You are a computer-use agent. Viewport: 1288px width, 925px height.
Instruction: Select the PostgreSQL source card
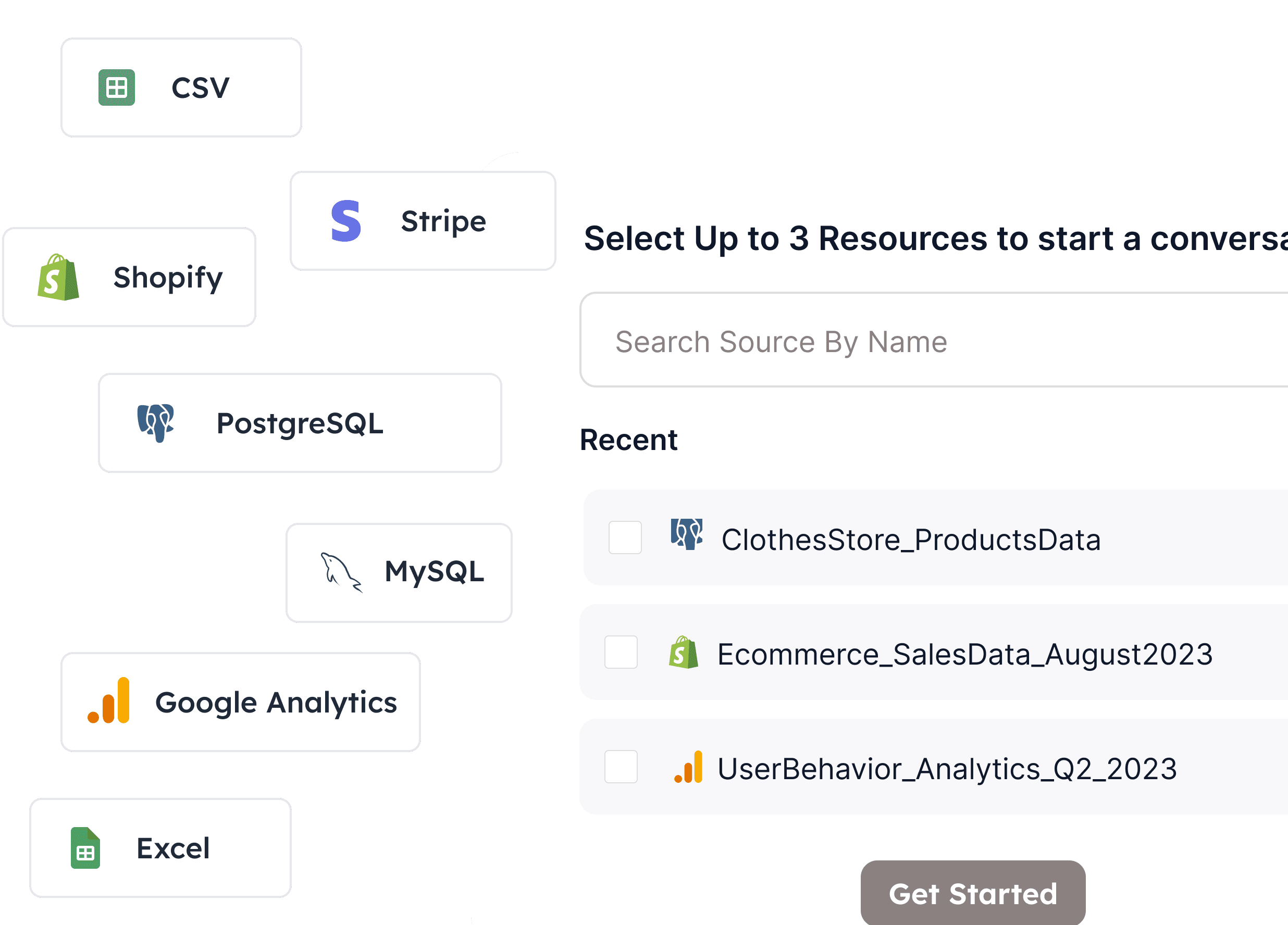[x=299, y=423]
